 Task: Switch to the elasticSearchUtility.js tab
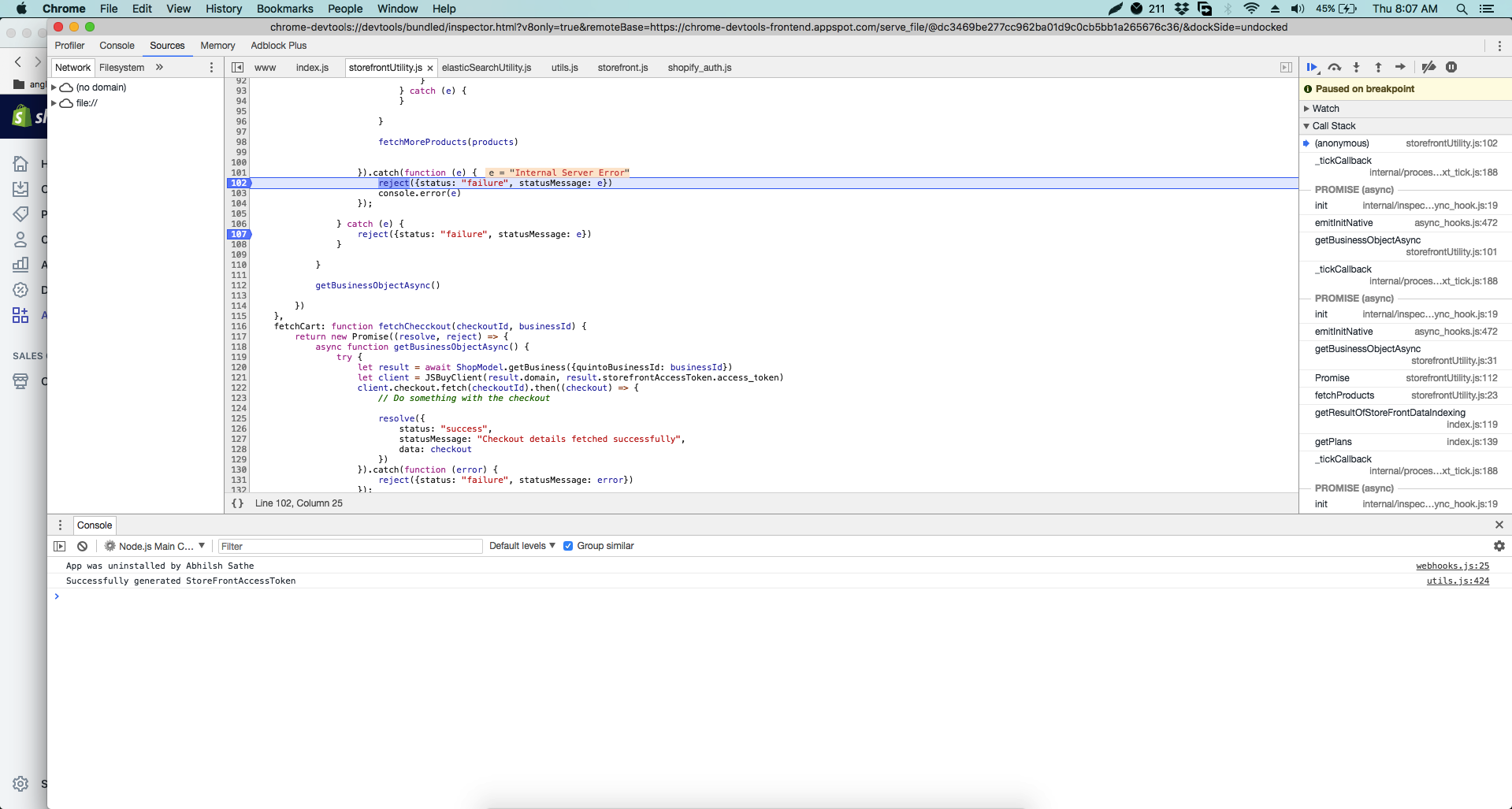486,68
